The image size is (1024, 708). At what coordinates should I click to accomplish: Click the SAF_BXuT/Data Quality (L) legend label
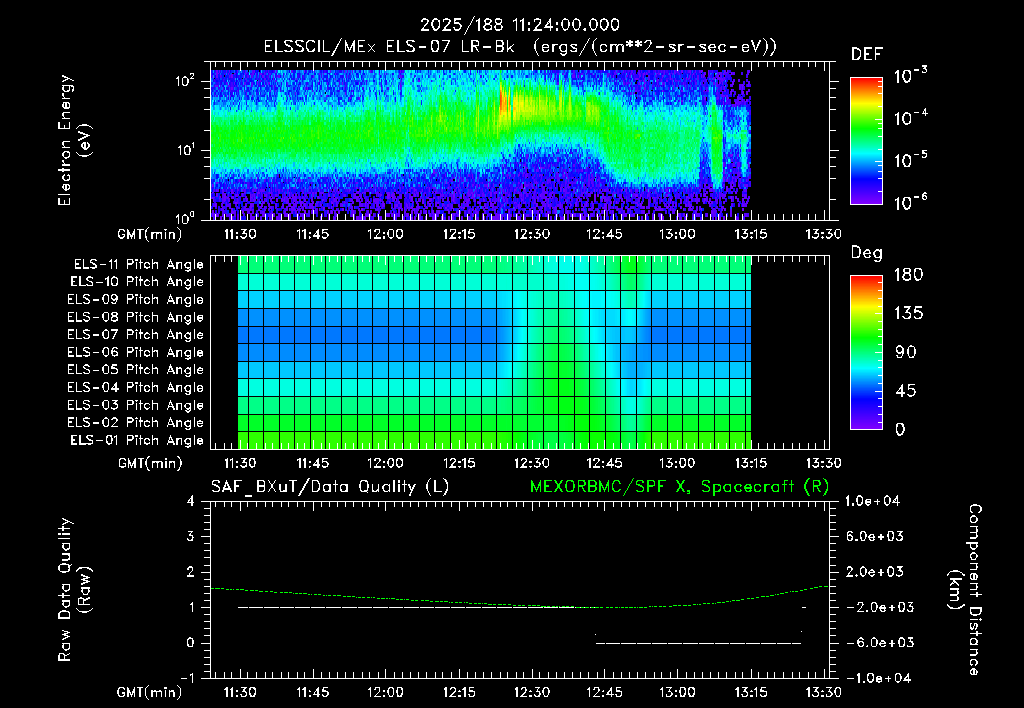[x=330, y=487]
